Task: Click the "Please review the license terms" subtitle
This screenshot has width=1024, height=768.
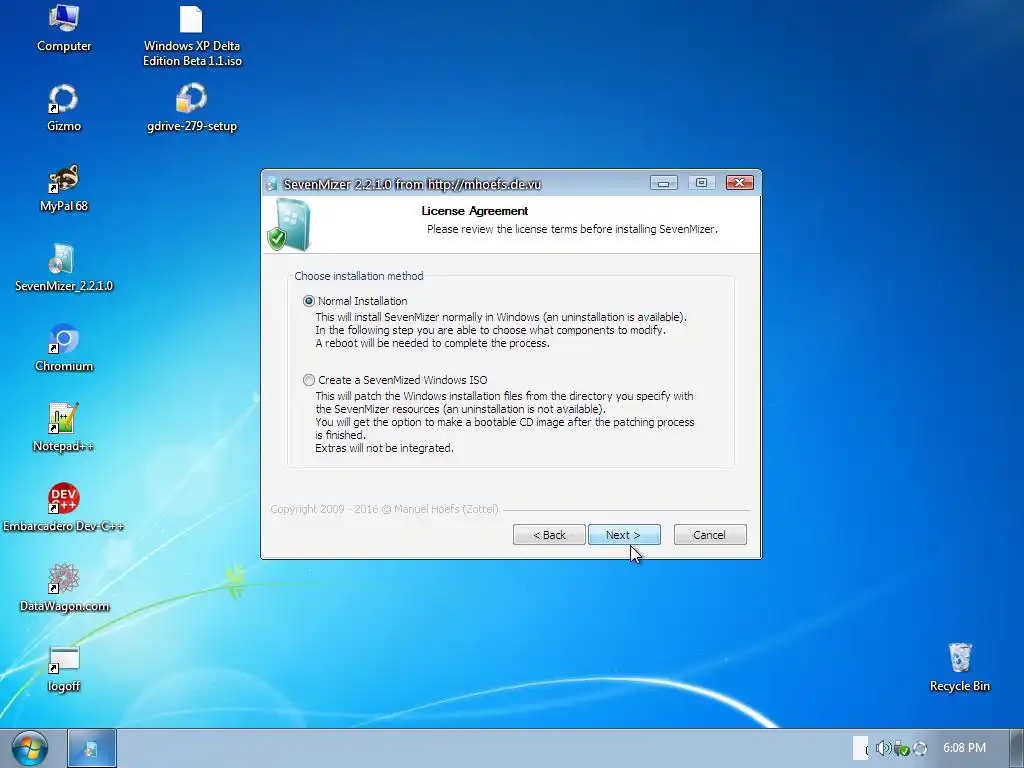Action: click(x=572, y=229)
